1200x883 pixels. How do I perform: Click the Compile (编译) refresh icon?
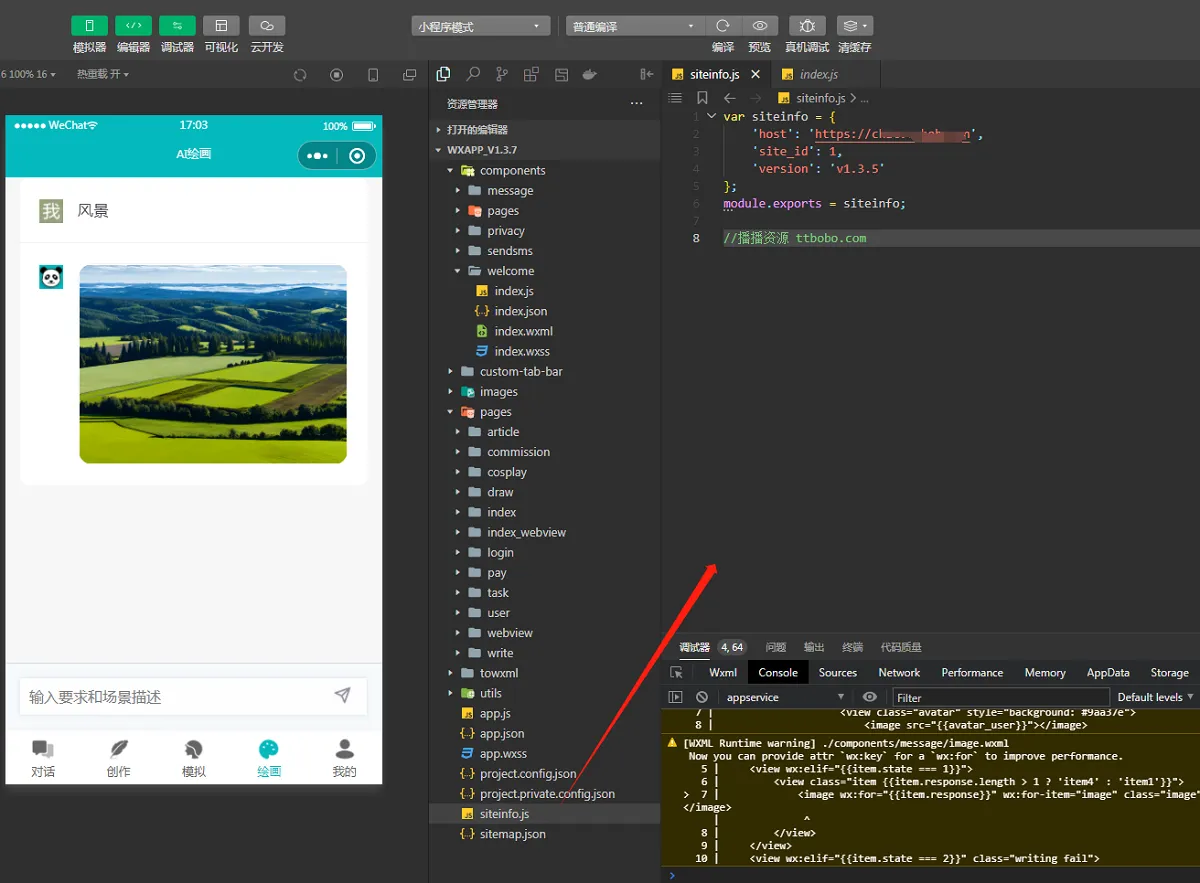pyautogui.click(x=722, y=26)
